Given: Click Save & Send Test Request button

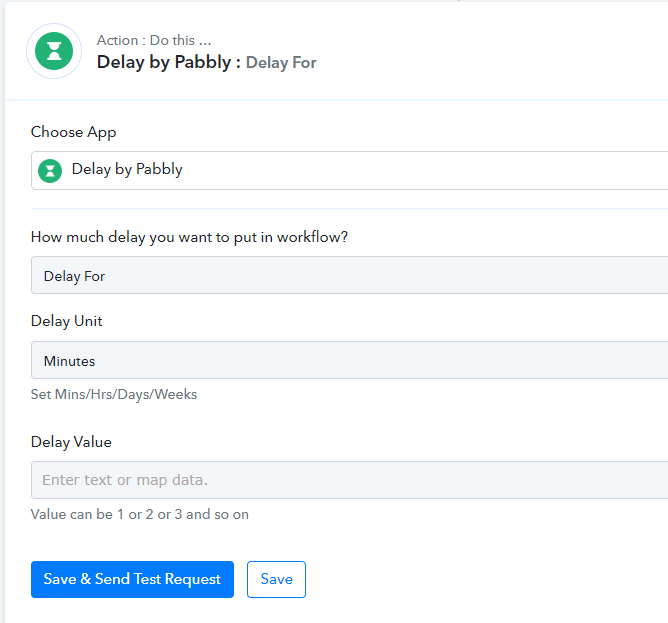Looking at the screenshot, I should coord(132,580).
